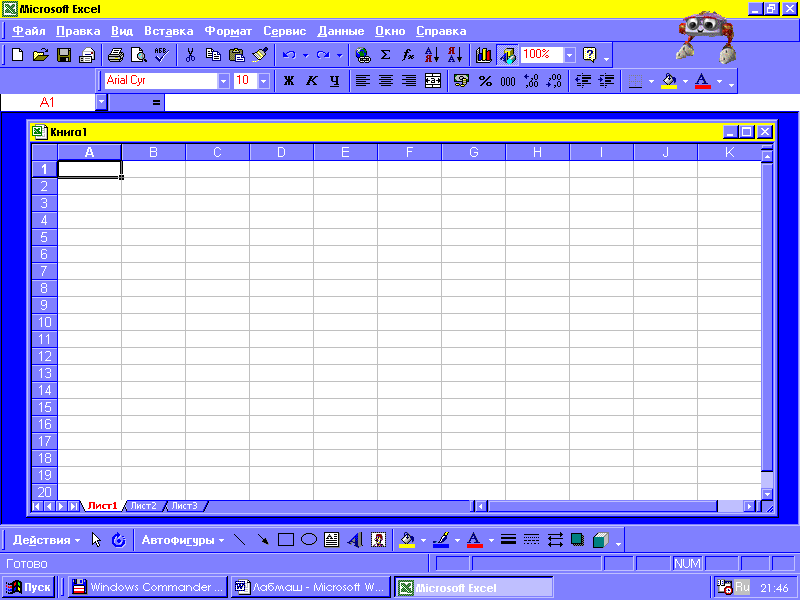Align cell text to the right
This screenshot has height=600, width=800.
pyautogui.click(x=409, y=81)
